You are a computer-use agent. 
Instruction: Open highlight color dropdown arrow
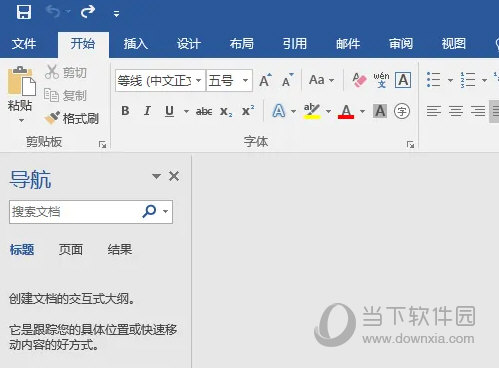point(329,111)
